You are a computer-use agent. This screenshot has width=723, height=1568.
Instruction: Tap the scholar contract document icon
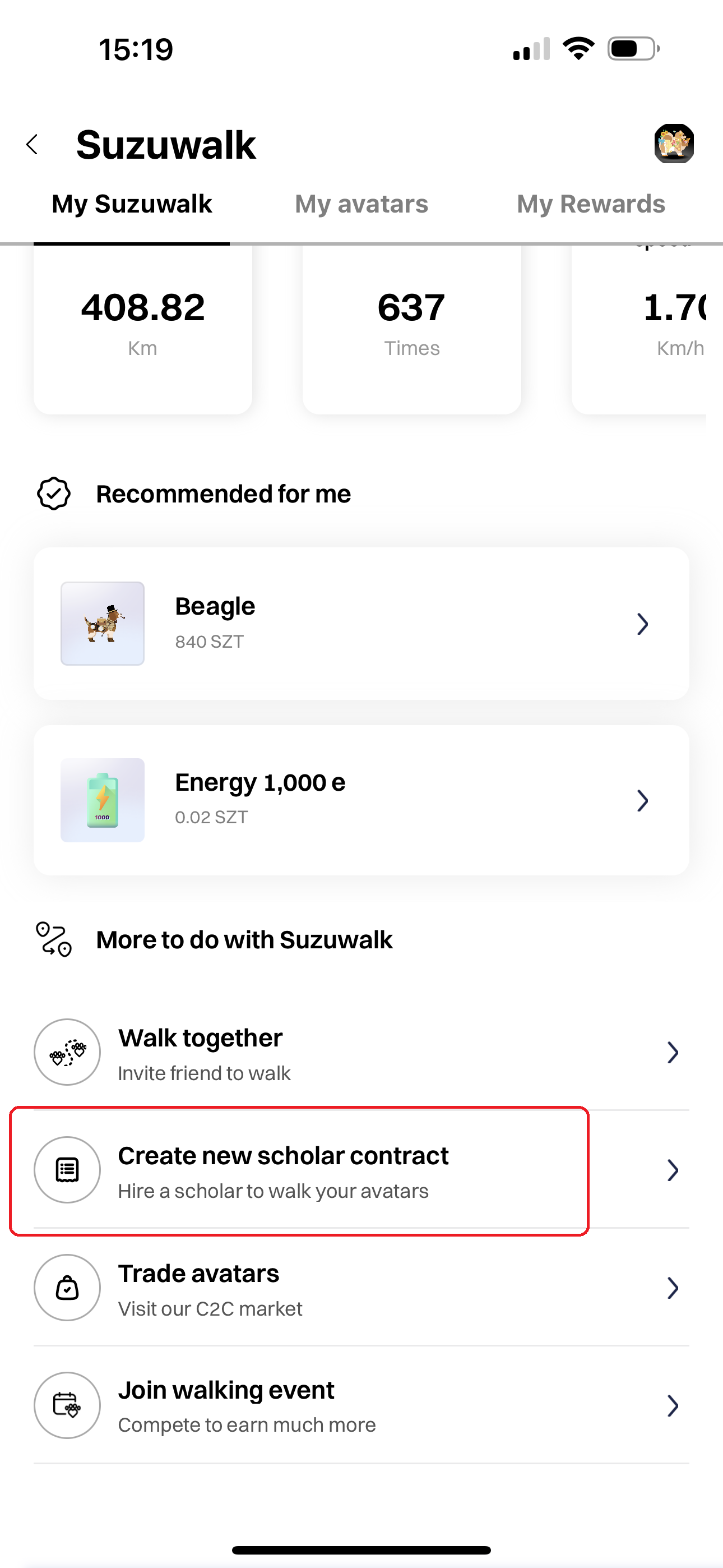tap(67, 1169)
